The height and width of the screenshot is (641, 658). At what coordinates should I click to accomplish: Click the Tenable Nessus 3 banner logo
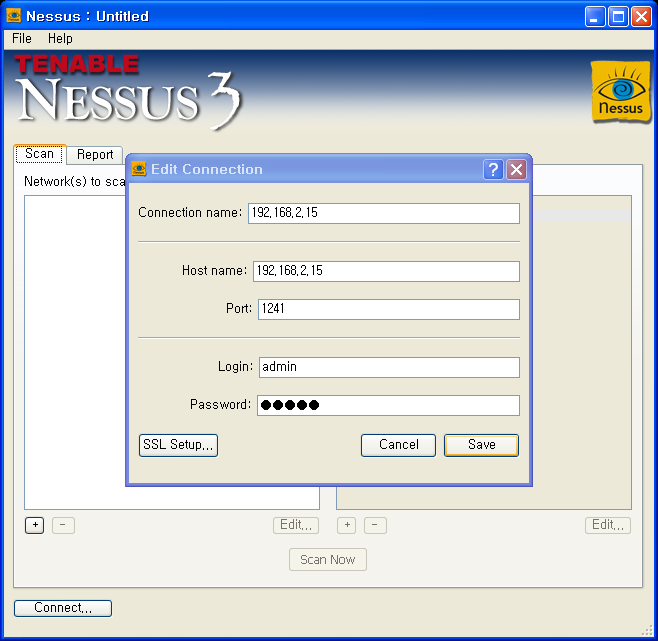pyautogui.click(x=128, y=92)
